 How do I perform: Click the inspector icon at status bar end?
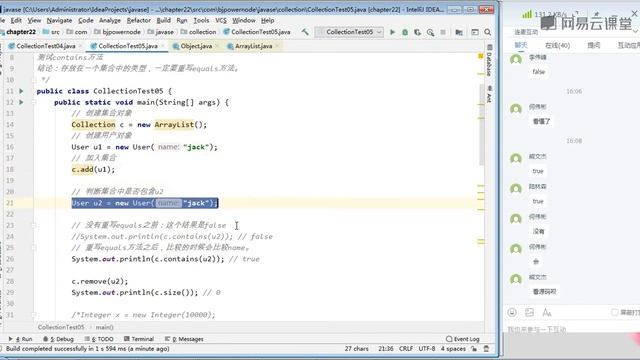[x=486, y=349]
